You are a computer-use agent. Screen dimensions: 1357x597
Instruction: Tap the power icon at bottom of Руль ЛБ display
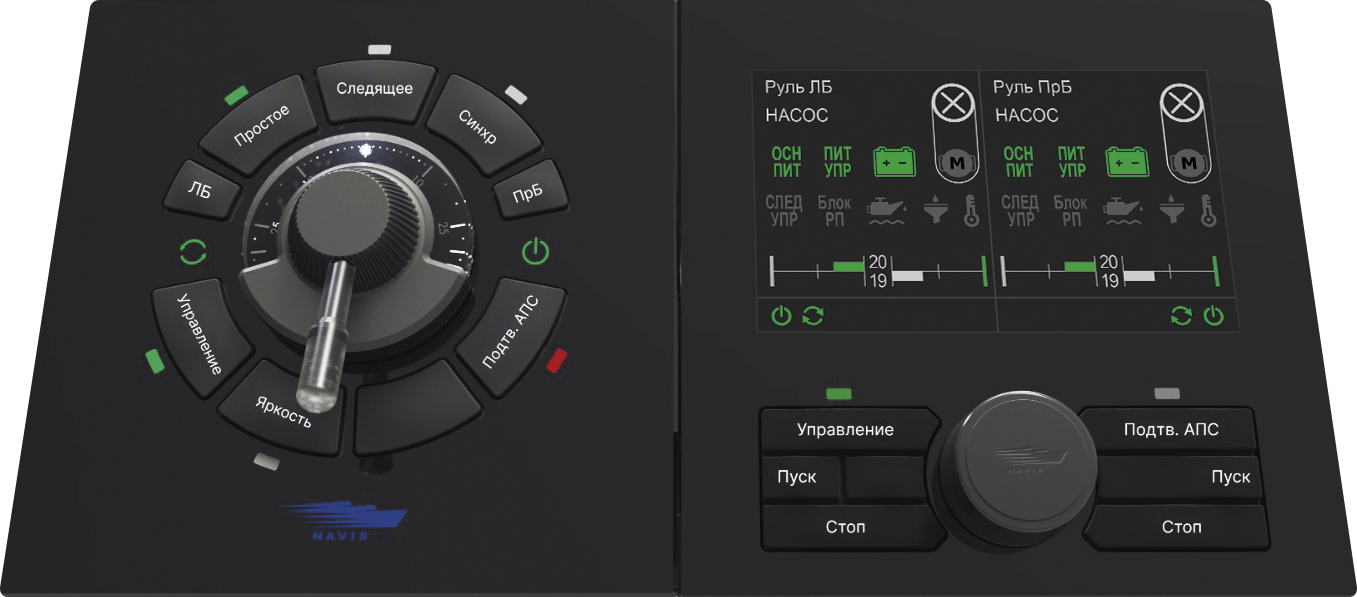coord(781,317)
